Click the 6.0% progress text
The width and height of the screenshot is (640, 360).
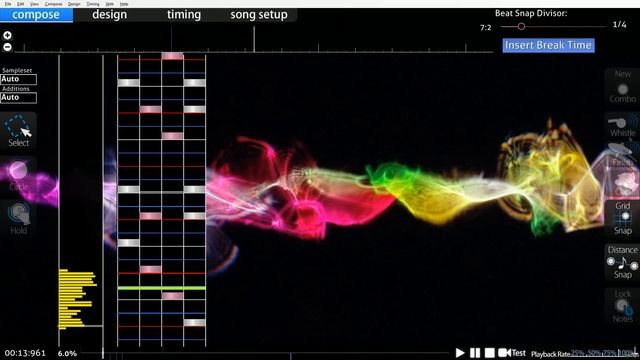(67, 353)
